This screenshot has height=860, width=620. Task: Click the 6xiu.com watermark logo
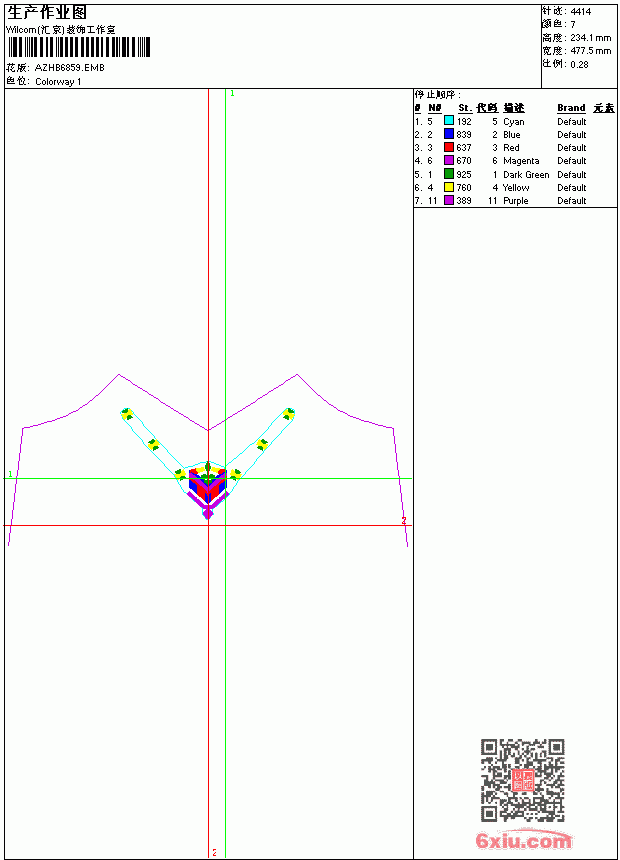pyautogui.click(x=523, y=840)
